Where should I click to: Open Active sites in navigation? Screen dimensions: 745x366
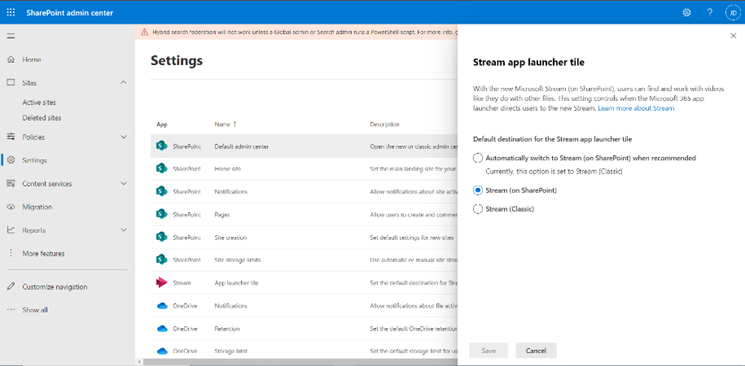(39, 103)
